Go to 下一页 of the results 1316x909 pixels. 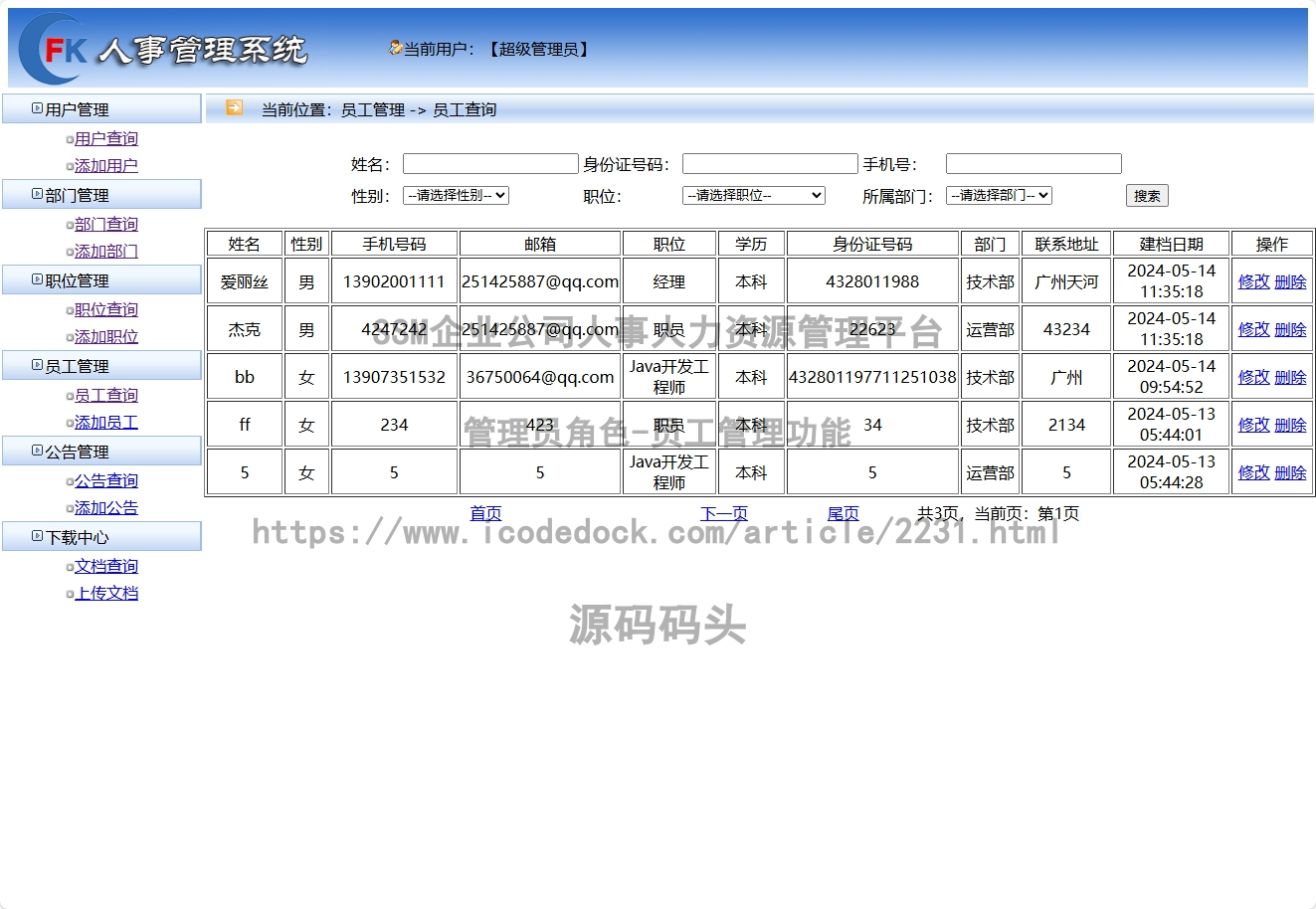tap(724, 513)
